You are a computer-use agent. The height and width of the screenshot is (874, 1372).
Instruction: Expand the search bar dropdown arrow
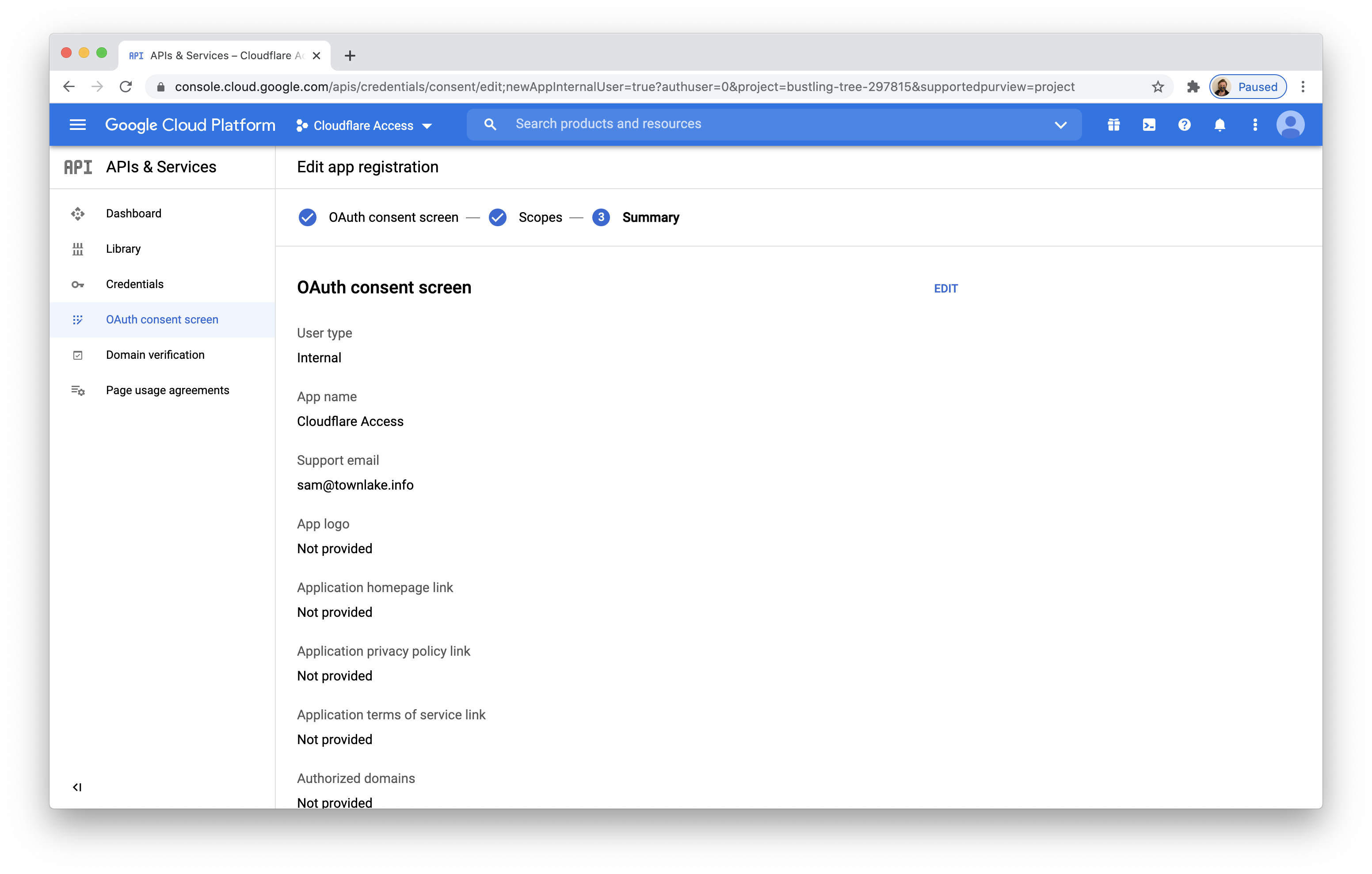(1060, 125)
